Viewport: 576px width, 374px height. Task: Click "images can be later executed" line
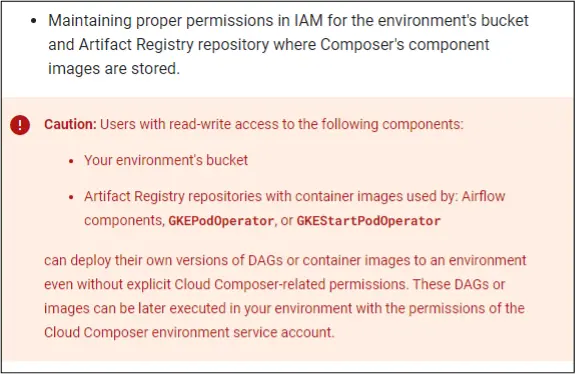pyautogui.click(x=135, y=308)
